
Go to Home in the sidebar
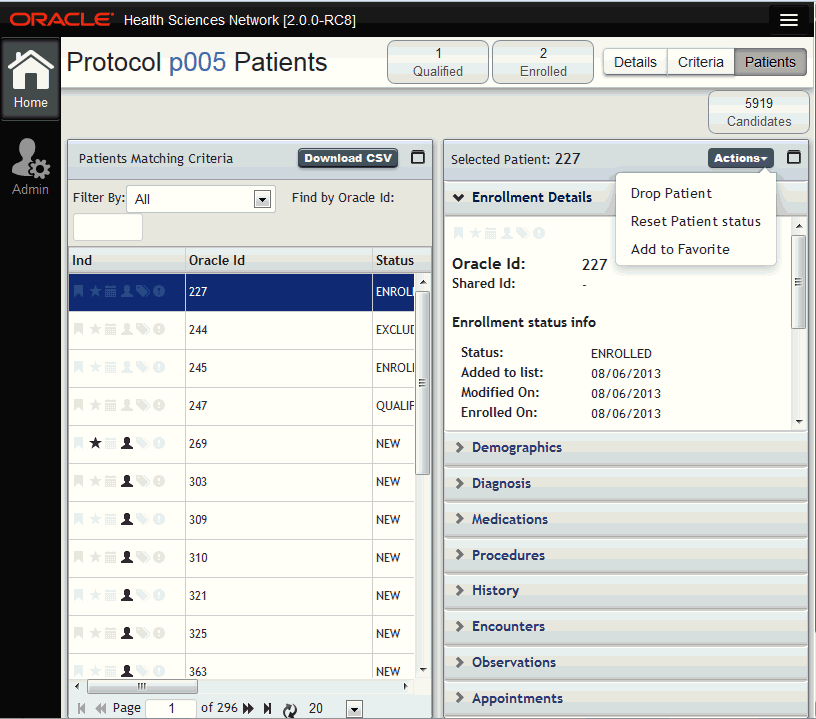30,79
